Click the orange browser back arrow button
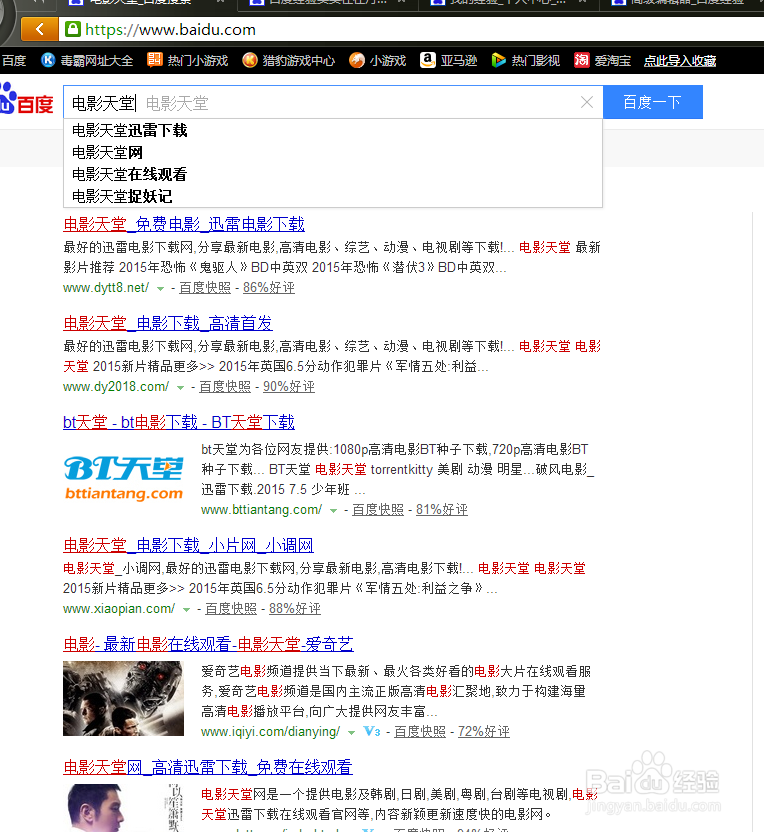The width and height of the screenshot is (764, 832). tap(40, 29)
